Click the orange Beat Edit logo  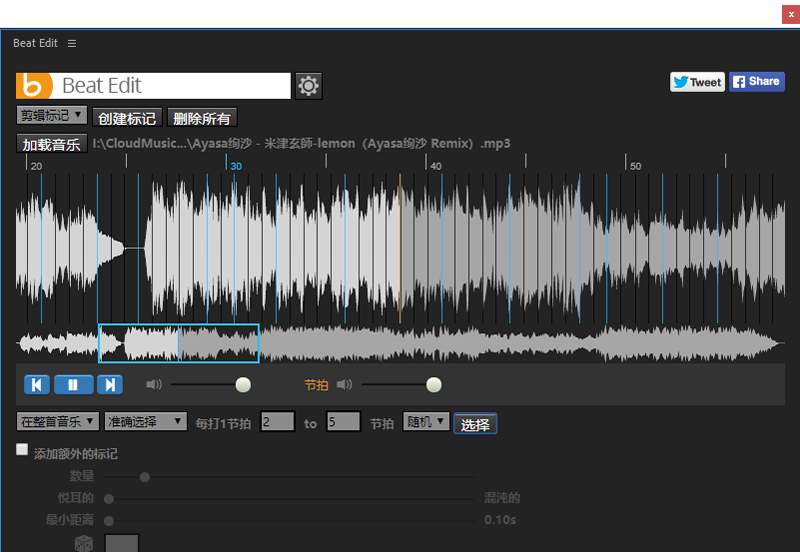coord(34,86)
